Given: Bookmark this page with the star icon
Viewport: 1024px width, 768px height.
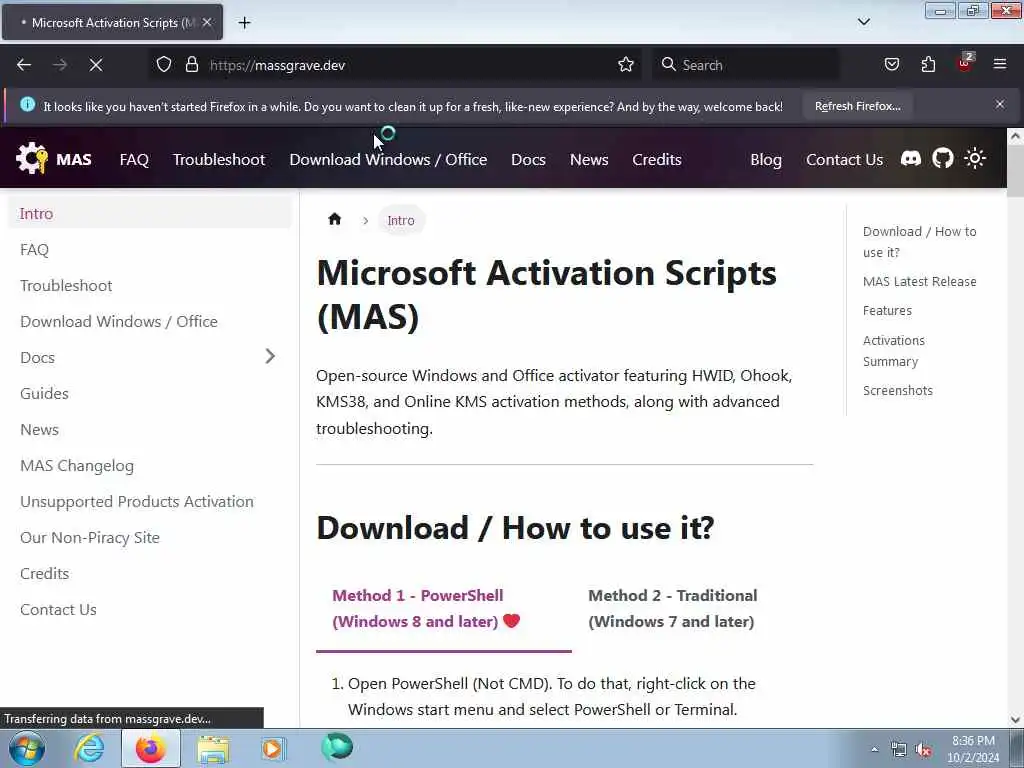Looking at the screenshot, I should [x=626, y=65].
